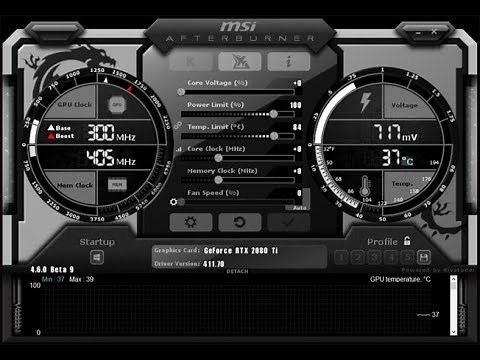Image resolution: width=480 pixels, height=360 pixels.
Task: Close the Afterburner window
Action: [434, 32]
